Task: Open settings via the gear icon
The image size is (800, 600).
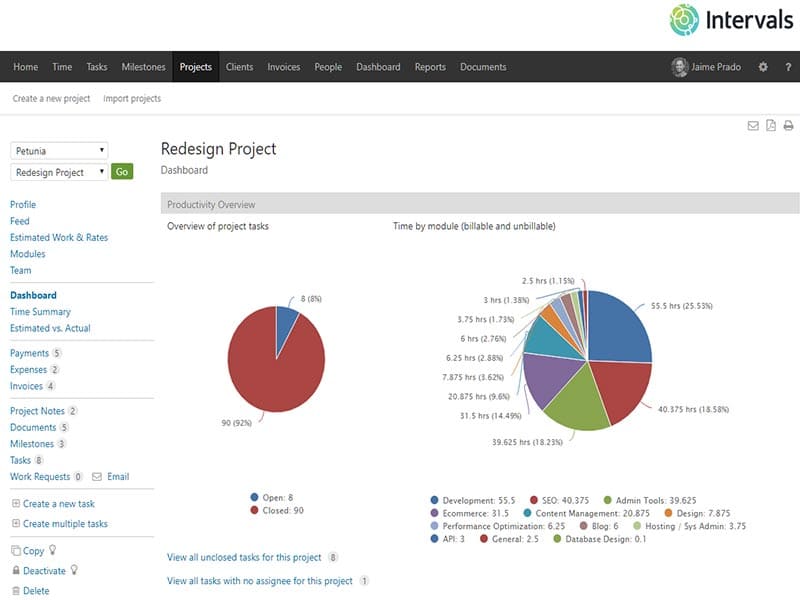Action: (x=763, y=67)
